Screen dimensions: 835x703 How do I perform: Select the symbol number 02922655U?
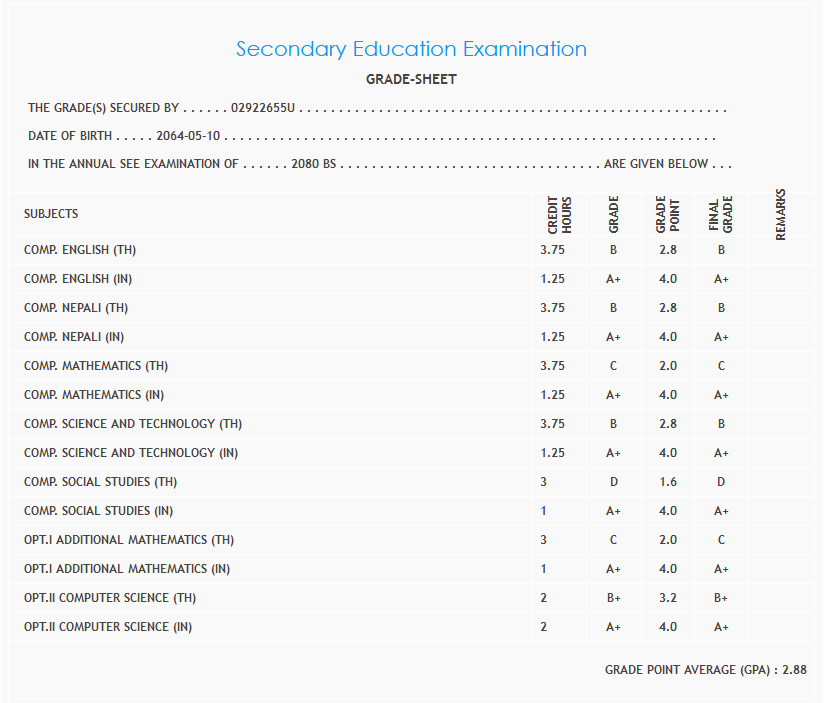pyautogui.click(x=263, y=108)
